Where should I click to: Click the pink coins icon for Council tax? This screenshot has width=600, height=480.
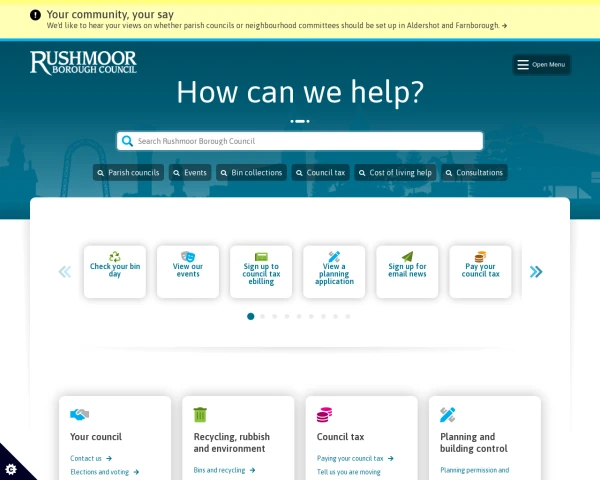324,415
